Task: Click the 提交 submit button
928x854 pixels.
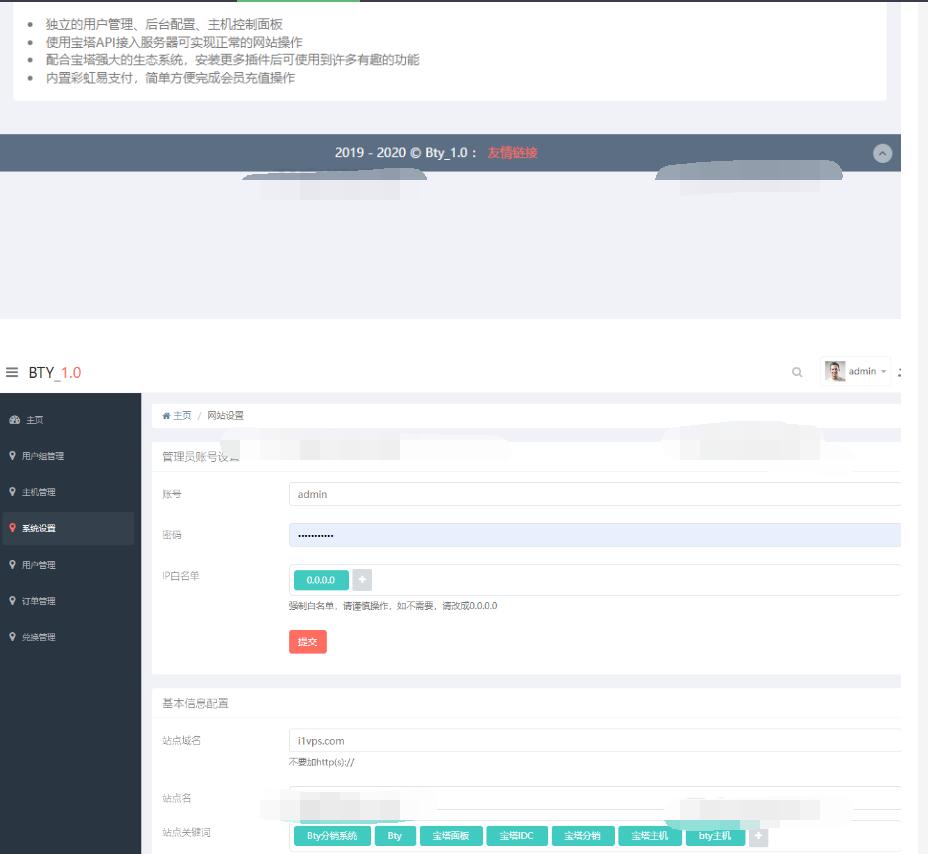Action: click(x=307, y=641)
